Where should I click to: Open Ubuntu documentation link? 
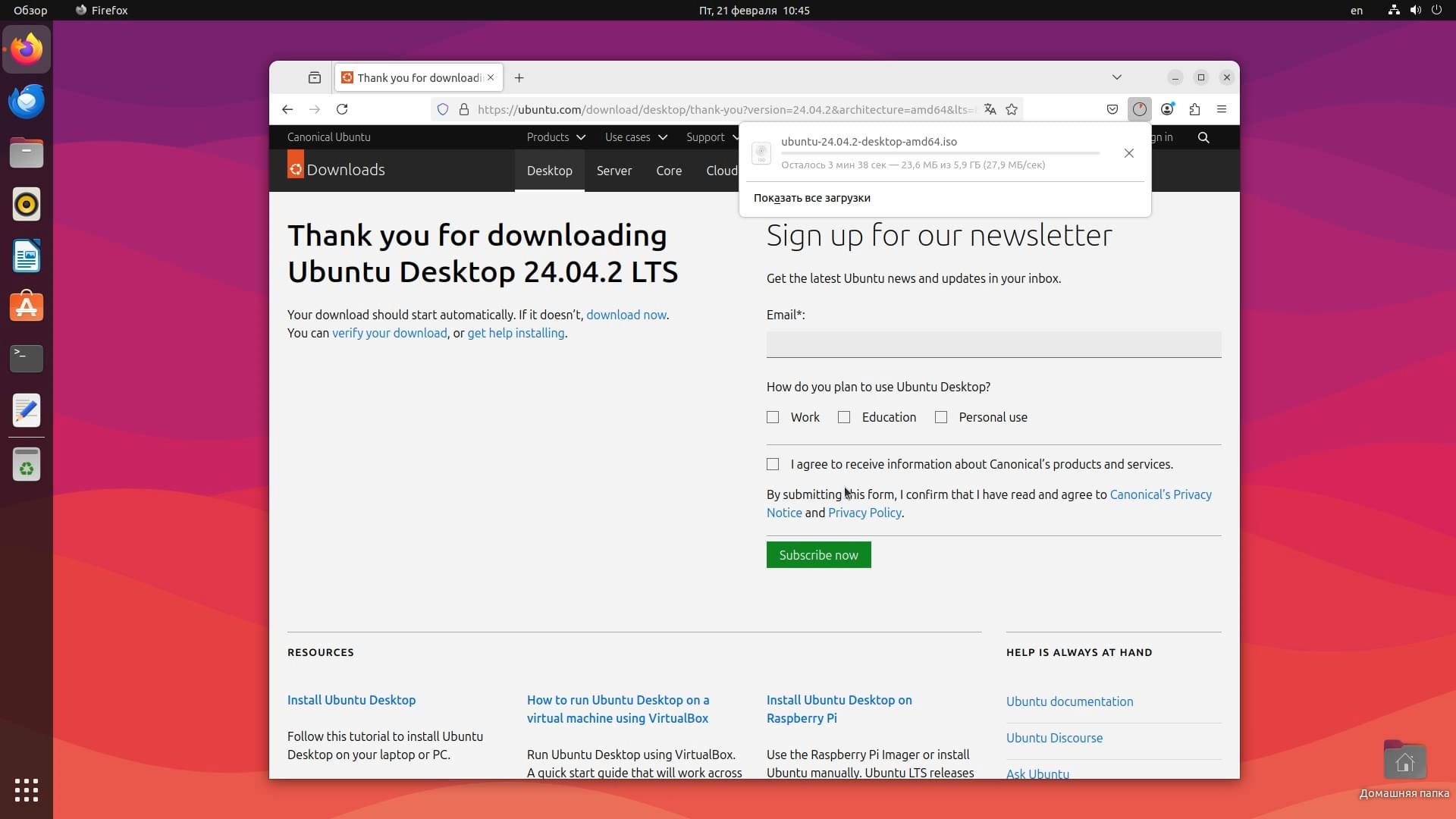point(1069,701)
